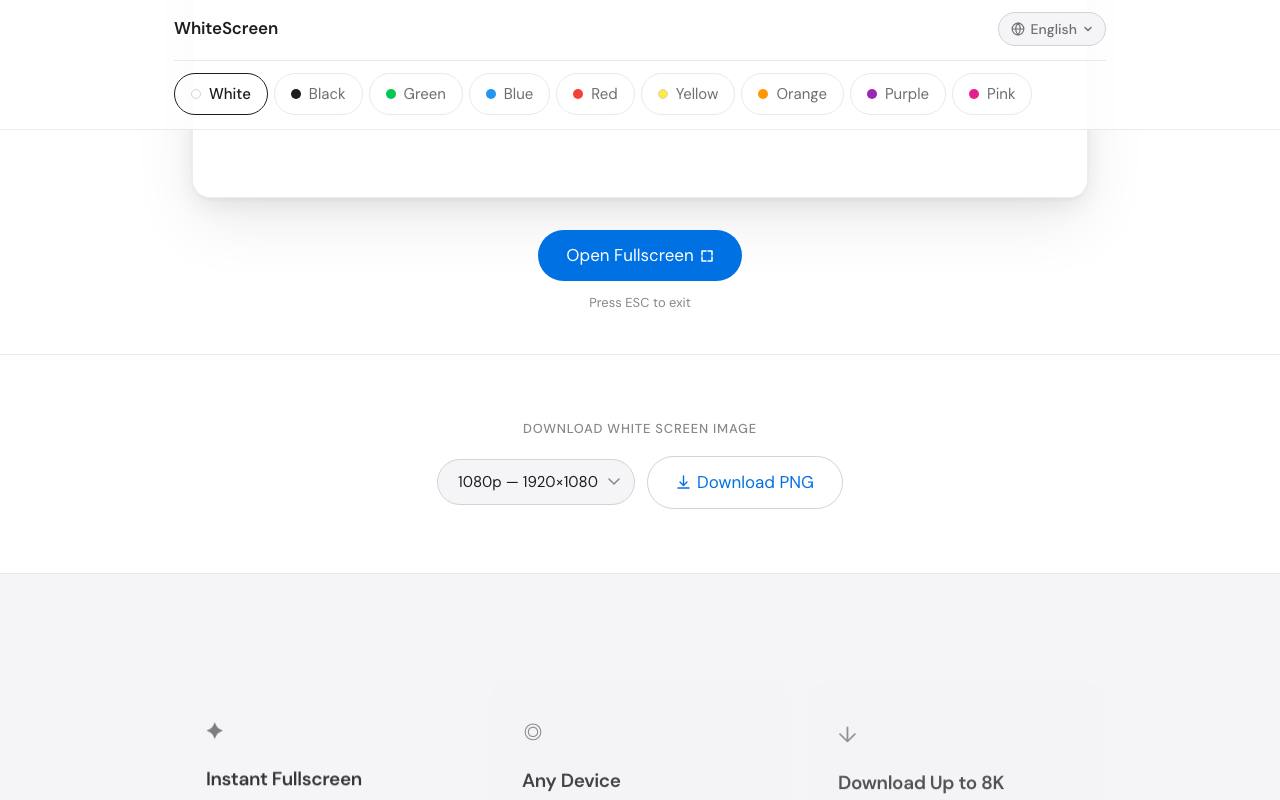Choose the Purple color pill
Screen dimensions: 1280x800
pos(898,94)
